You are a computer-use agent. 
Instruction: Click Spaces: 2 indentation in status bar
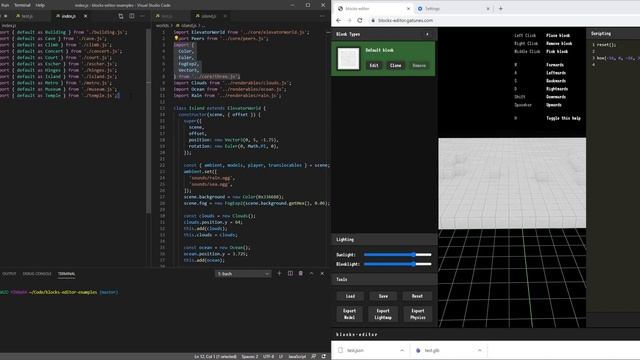tap(249, 356)
